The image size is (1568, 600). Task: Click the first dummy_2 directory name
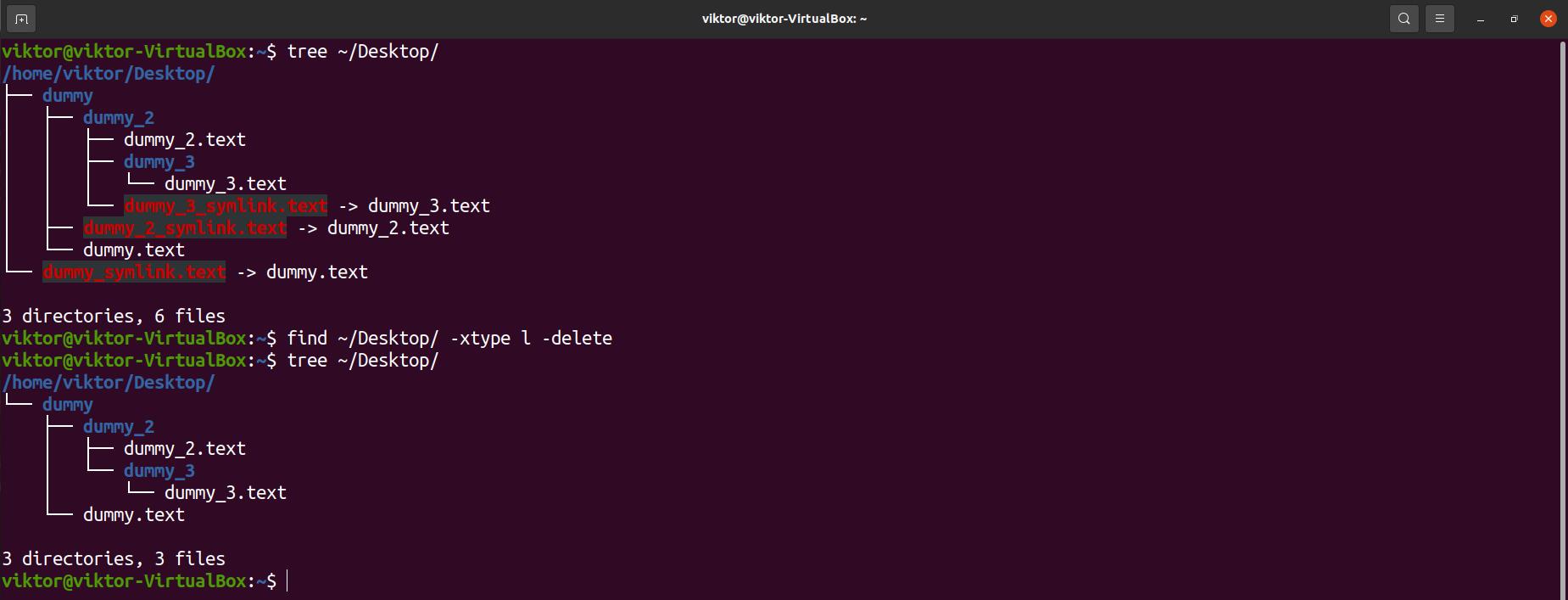119,117
